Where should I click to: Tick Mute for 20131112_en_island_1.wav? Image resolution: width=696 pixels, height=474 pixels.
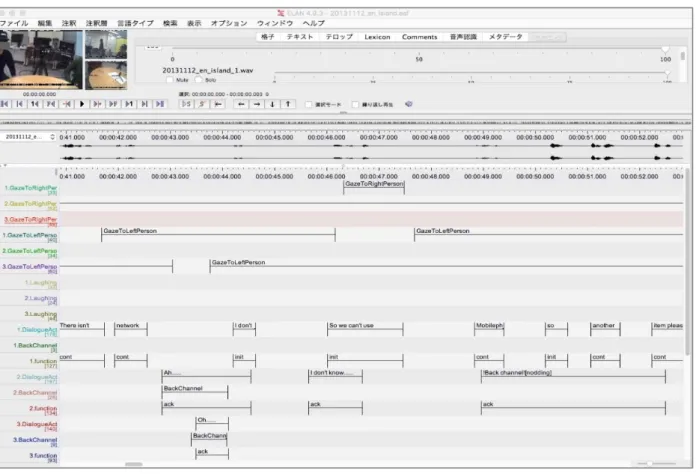[x=170, y=80]
